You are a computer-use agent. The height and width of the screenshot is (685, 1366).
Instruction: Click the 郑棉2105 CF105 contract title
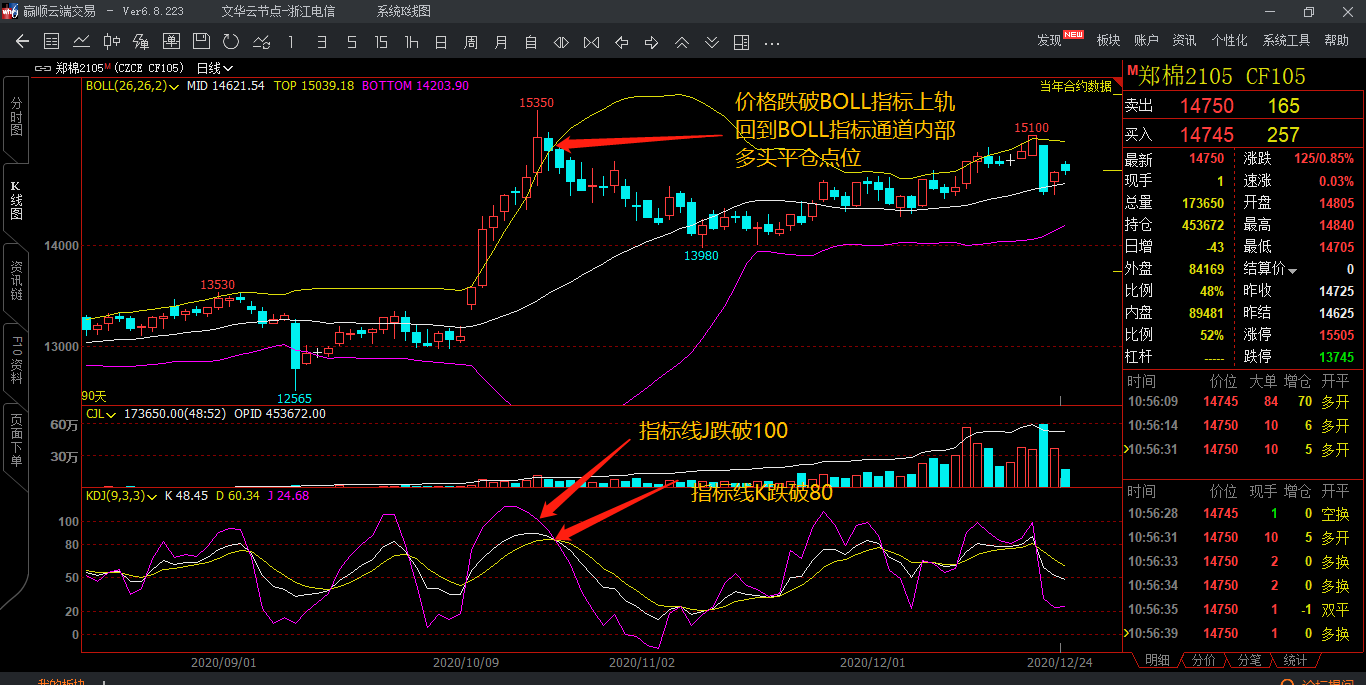[x=1222, y=76]
